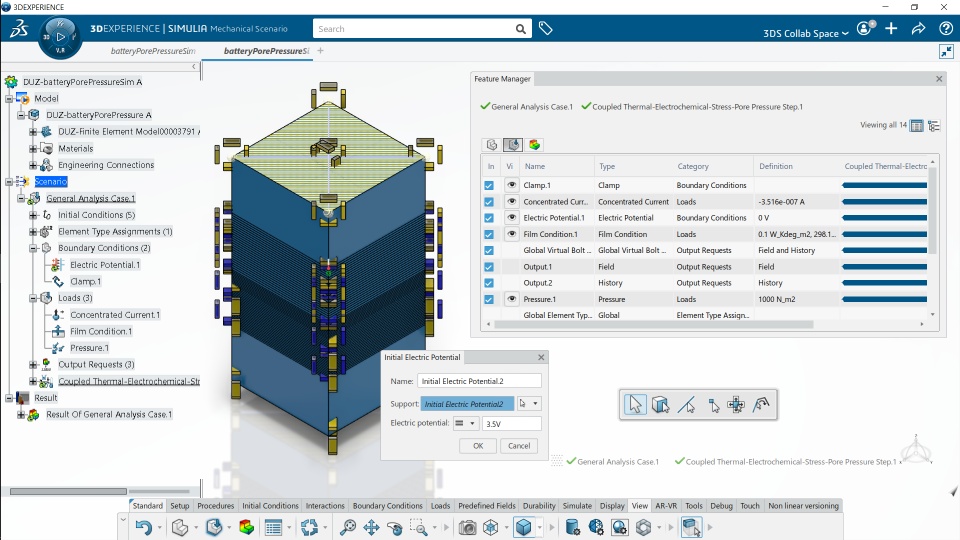Image resolution: width=960 pixels, height=540 pixels.
Task: Click the share arrow icon in top bar
Action: click(918, 28)
